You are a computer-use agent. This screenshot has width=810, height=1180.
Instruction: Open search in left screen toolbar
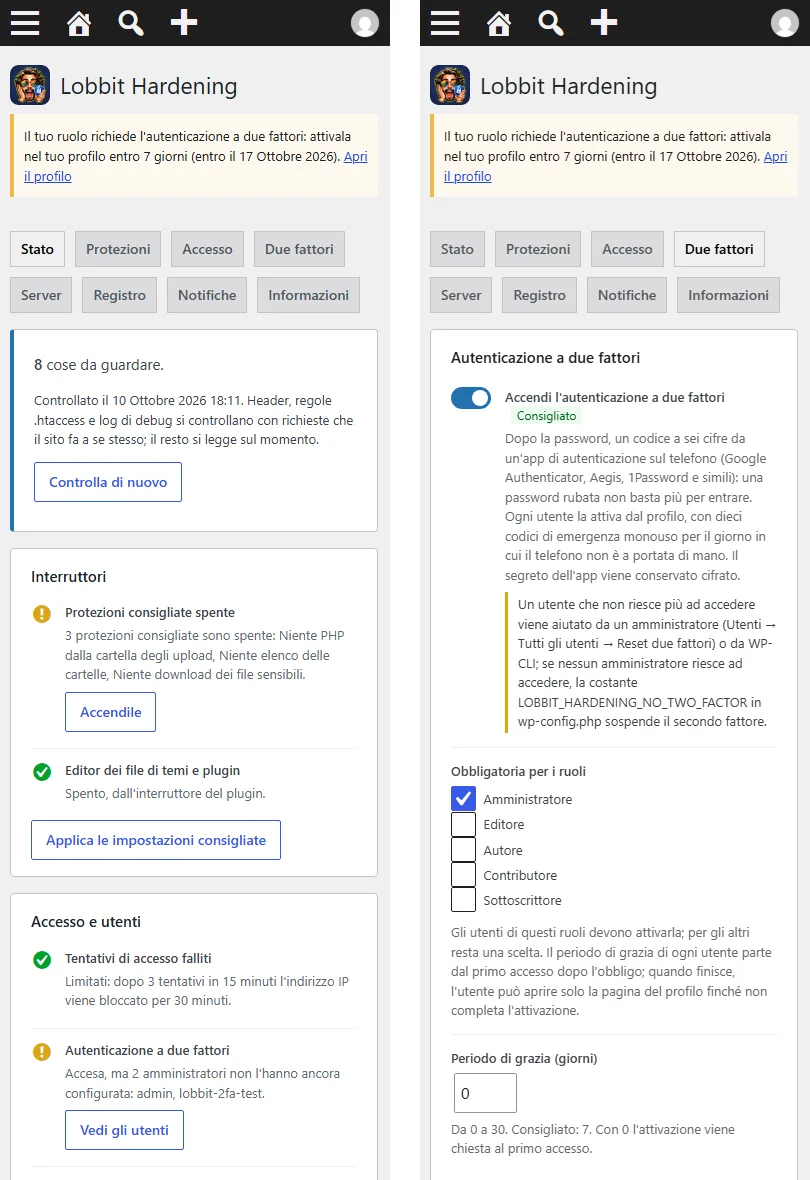(131, 23)
